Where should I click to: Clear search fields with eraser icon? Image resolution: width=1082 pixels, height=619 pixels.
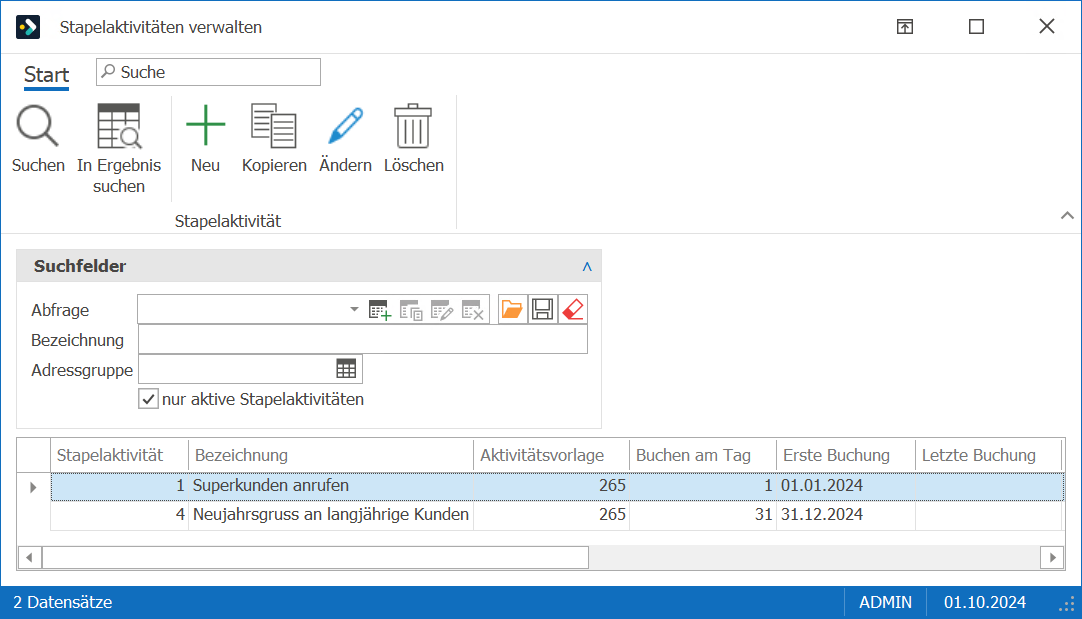[x=573, y=309]
